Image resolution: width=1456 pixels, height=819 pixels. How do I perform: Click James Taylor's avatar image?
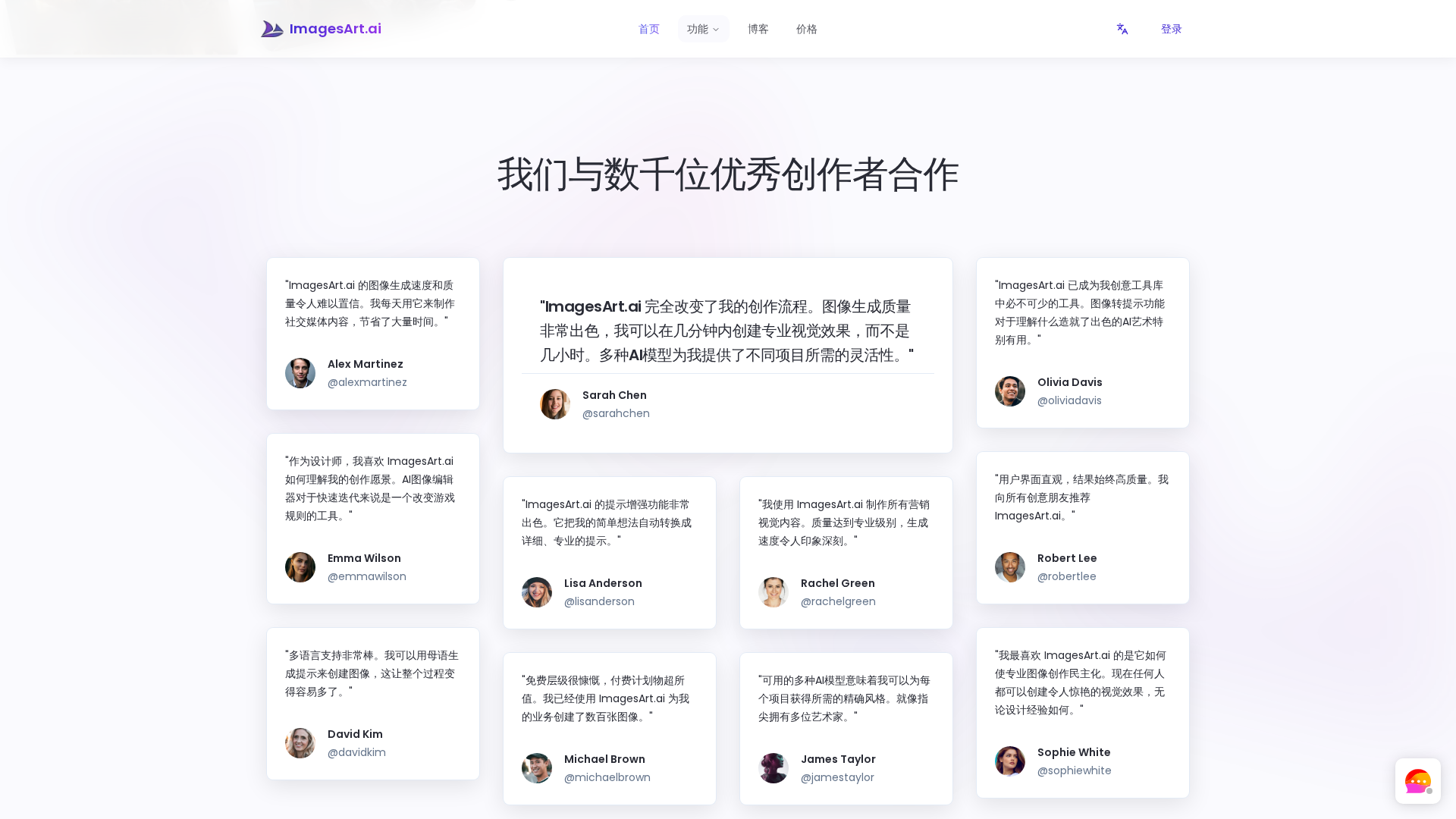(x=773, y=768)
